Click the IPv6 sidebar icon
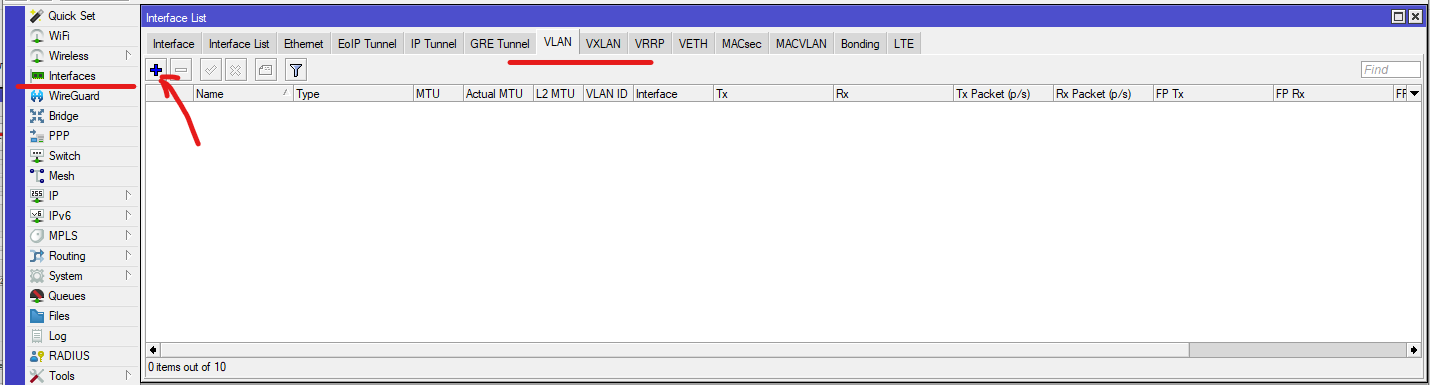The height and width of the screenshot is (385, 1430). pyautogui.click(x=37, y=216)
